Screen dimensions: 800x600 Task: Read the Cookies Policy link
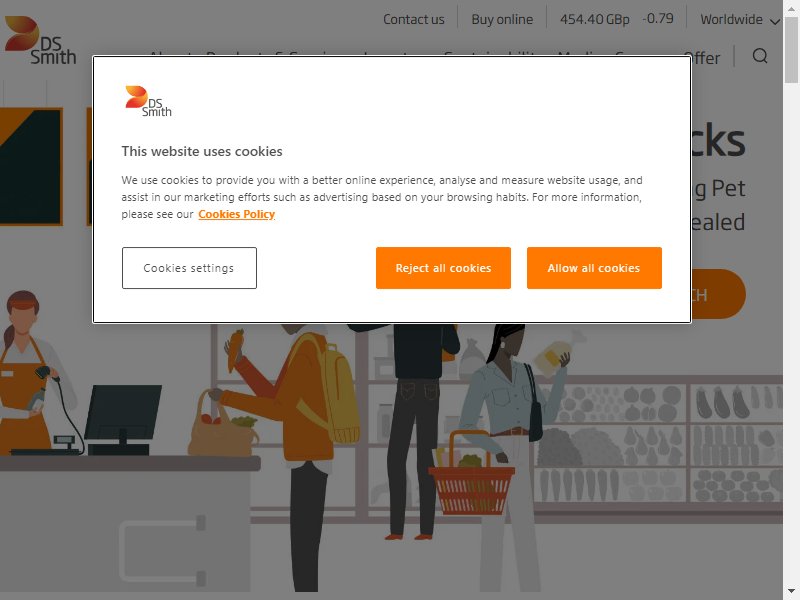coord(236,214)
